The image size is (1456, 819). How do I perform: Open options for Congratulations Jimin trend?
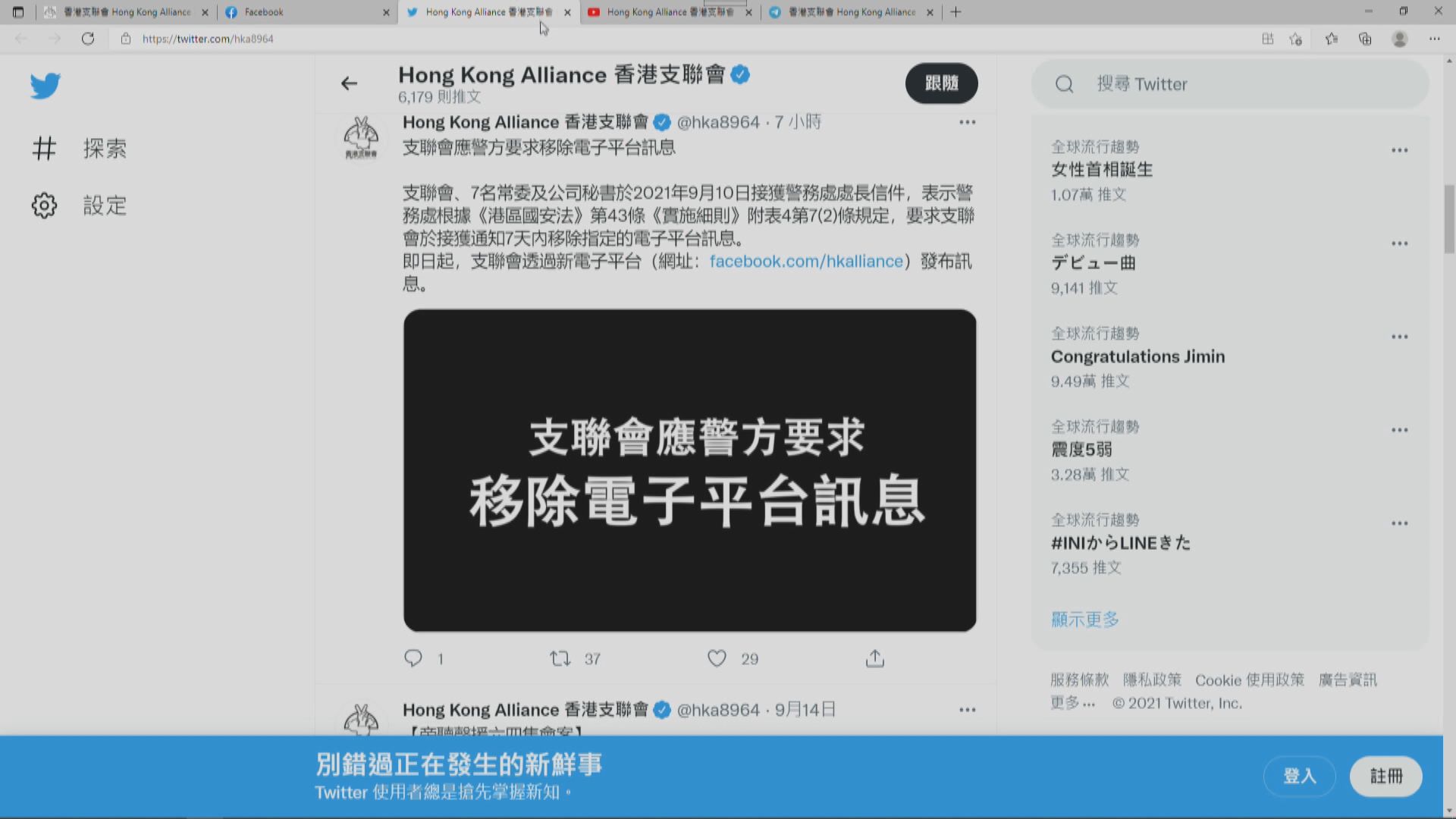click(1399, 337)
